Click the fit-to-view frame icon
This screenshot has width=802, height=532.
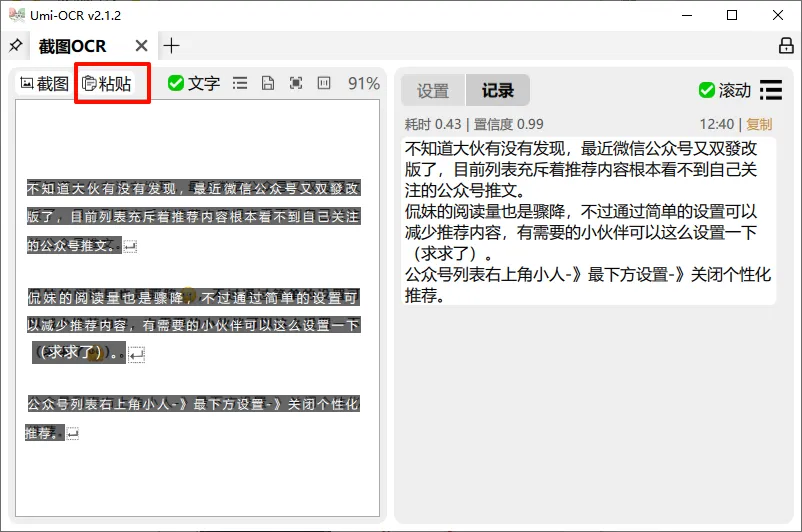(x=296, y=83)
